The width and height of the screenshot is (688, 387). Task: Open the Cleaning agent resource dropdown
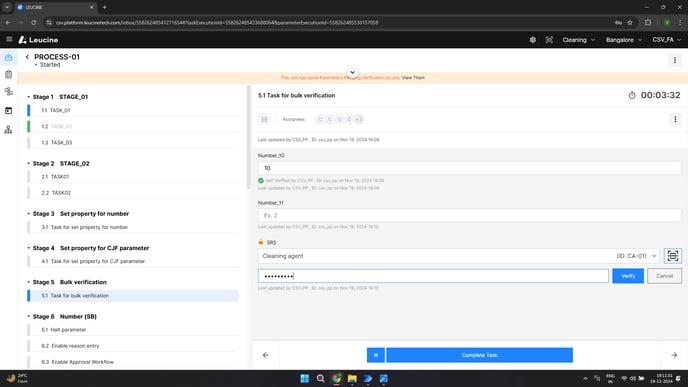tap(459, 256)
